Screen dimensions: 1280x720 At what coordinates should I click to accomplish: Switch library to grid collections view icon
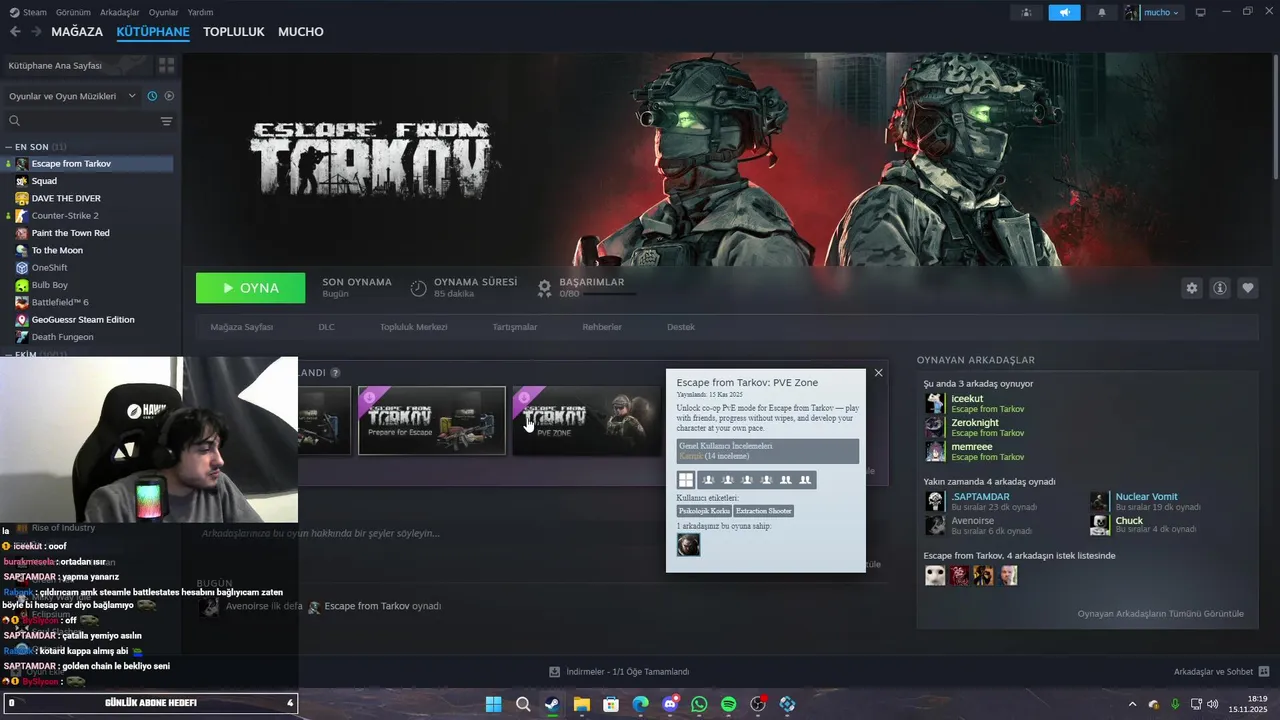pyautogui.click(x=166, y=65)
